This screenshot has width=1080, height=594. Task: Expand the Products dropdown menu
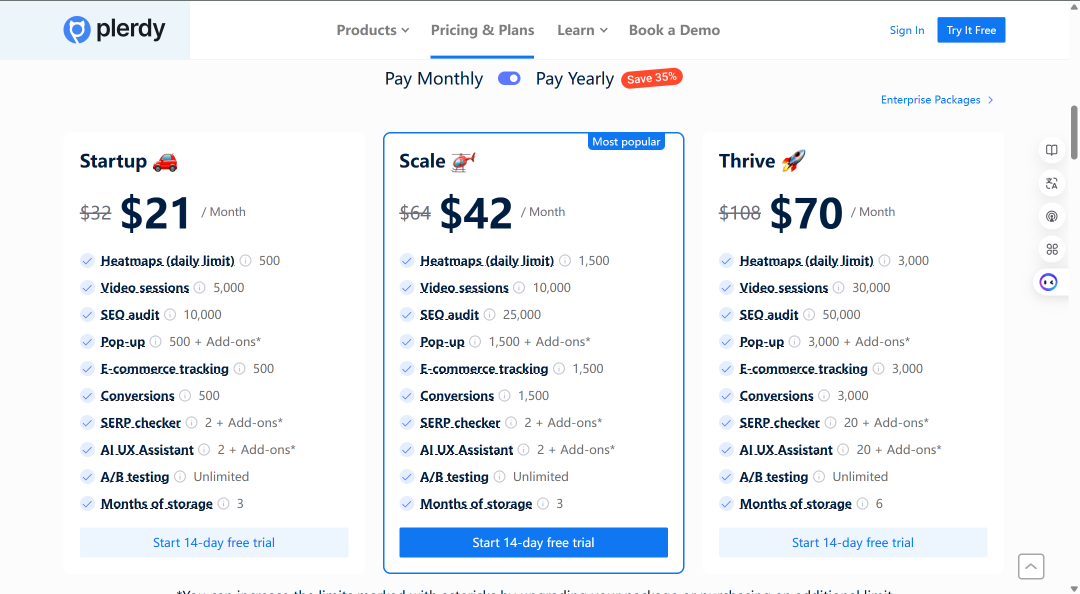pyautogui.click(x=373, y=30)
